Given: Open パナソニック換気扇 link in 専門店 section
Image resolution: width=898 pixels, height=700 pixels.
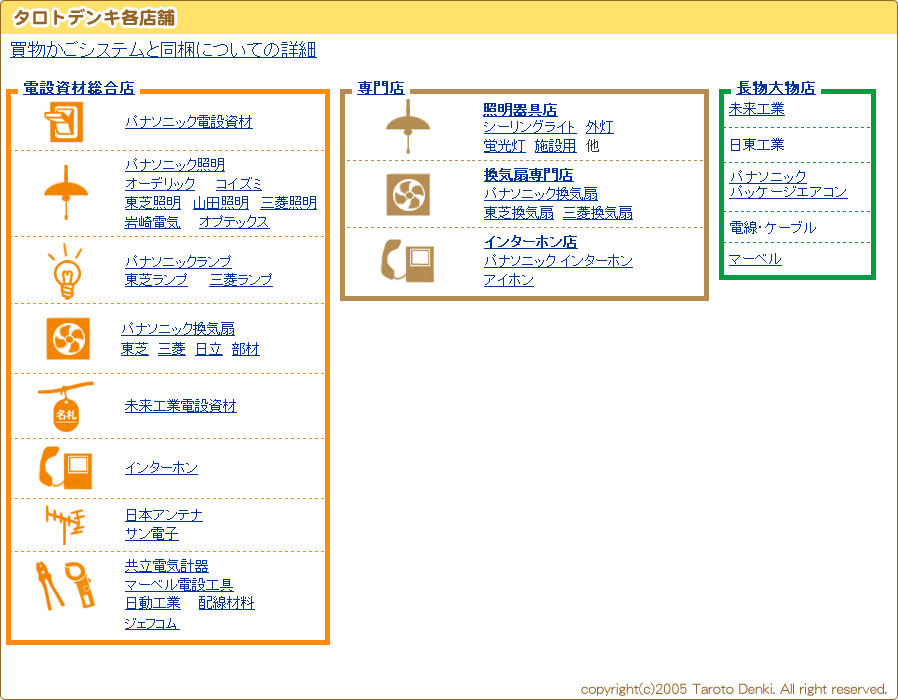Looking at the screenshot, I should 540,194.
